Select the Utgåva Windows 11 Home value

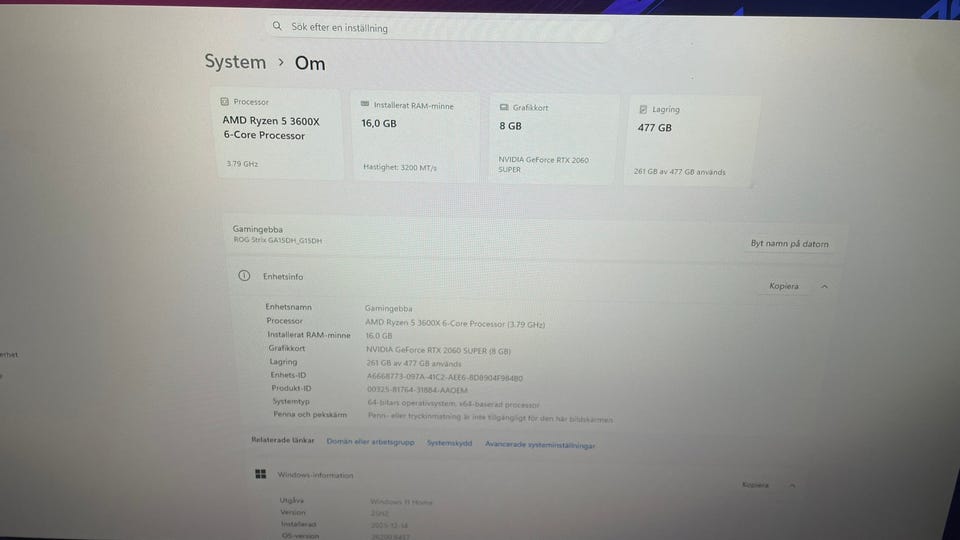401,501
